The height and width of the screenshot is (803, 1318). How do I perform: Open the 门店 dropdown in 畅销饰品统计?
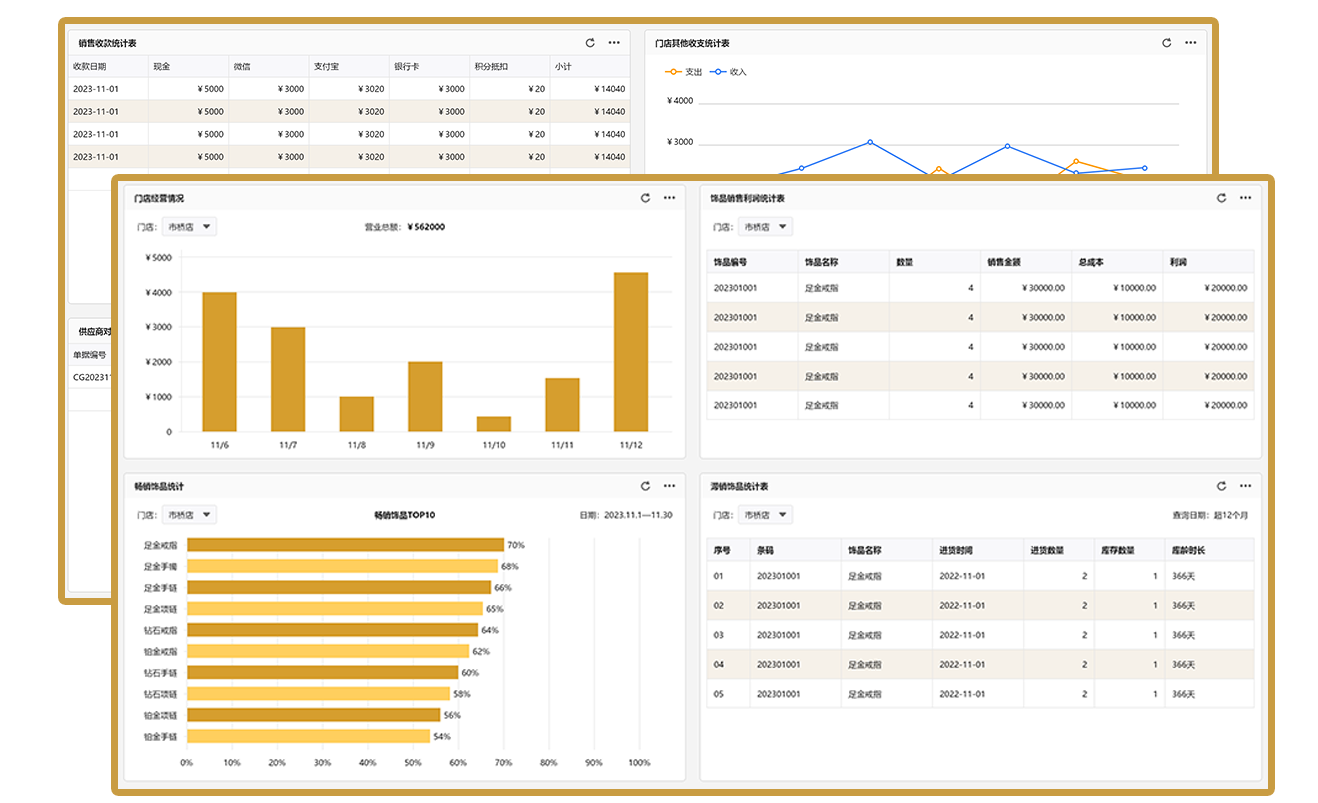[189, 515]
